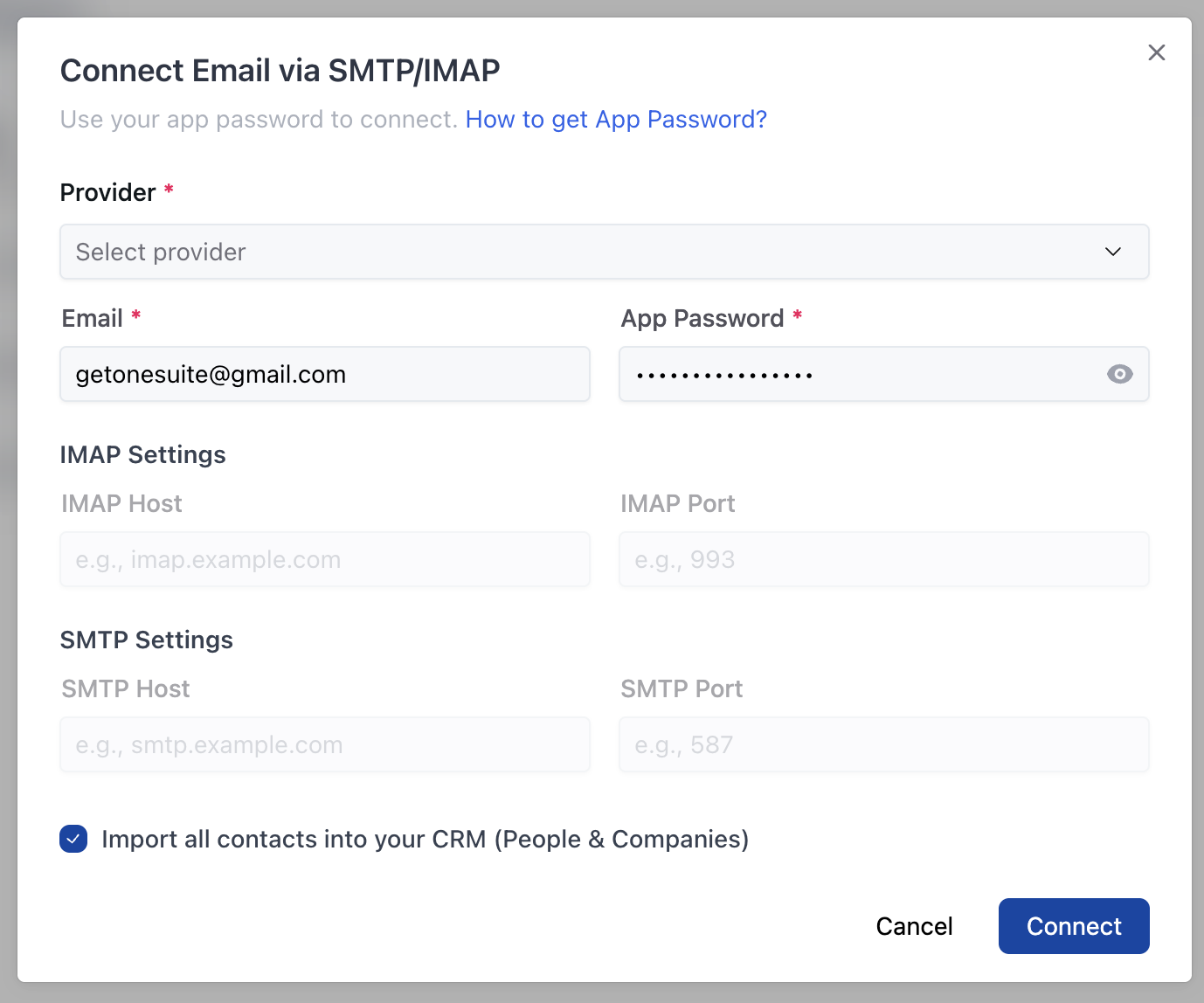Open the "How to get App Password?" link
The image size is (1204, 1003).
click(616, 119)
